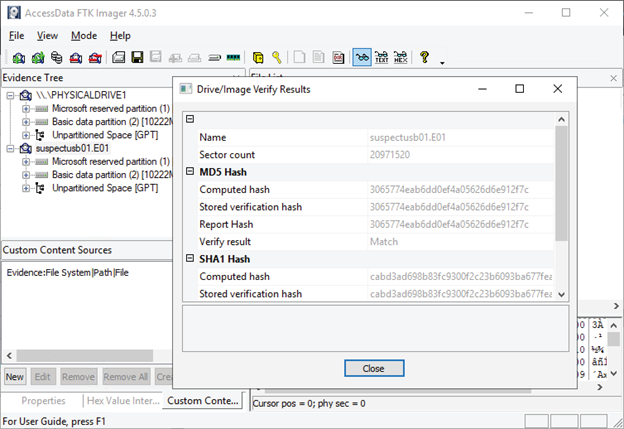Click the suspectusb01.E01 image icon in the tree

(x=25, y=148)
